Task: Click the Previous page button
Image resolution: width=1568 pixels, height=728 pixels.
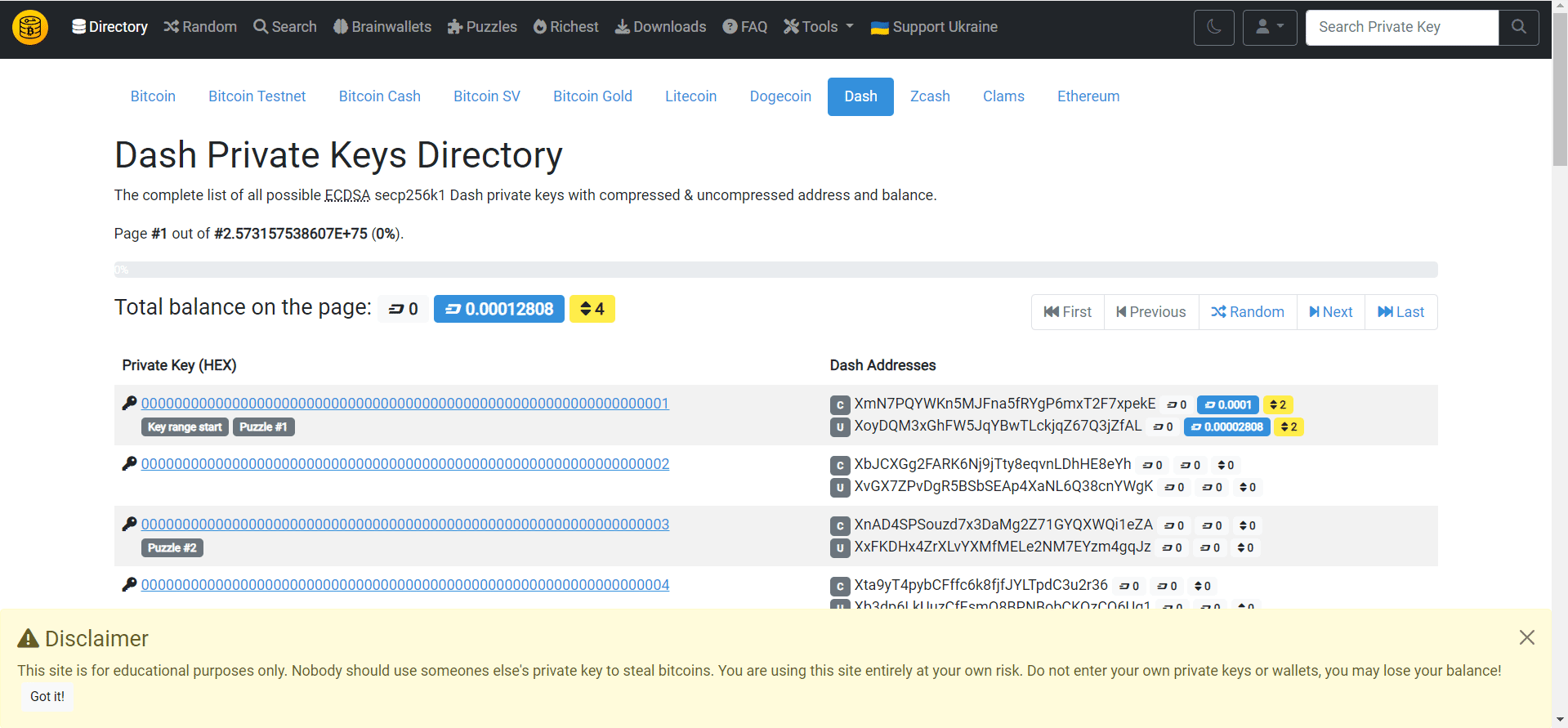Action: coord(1151,312)
